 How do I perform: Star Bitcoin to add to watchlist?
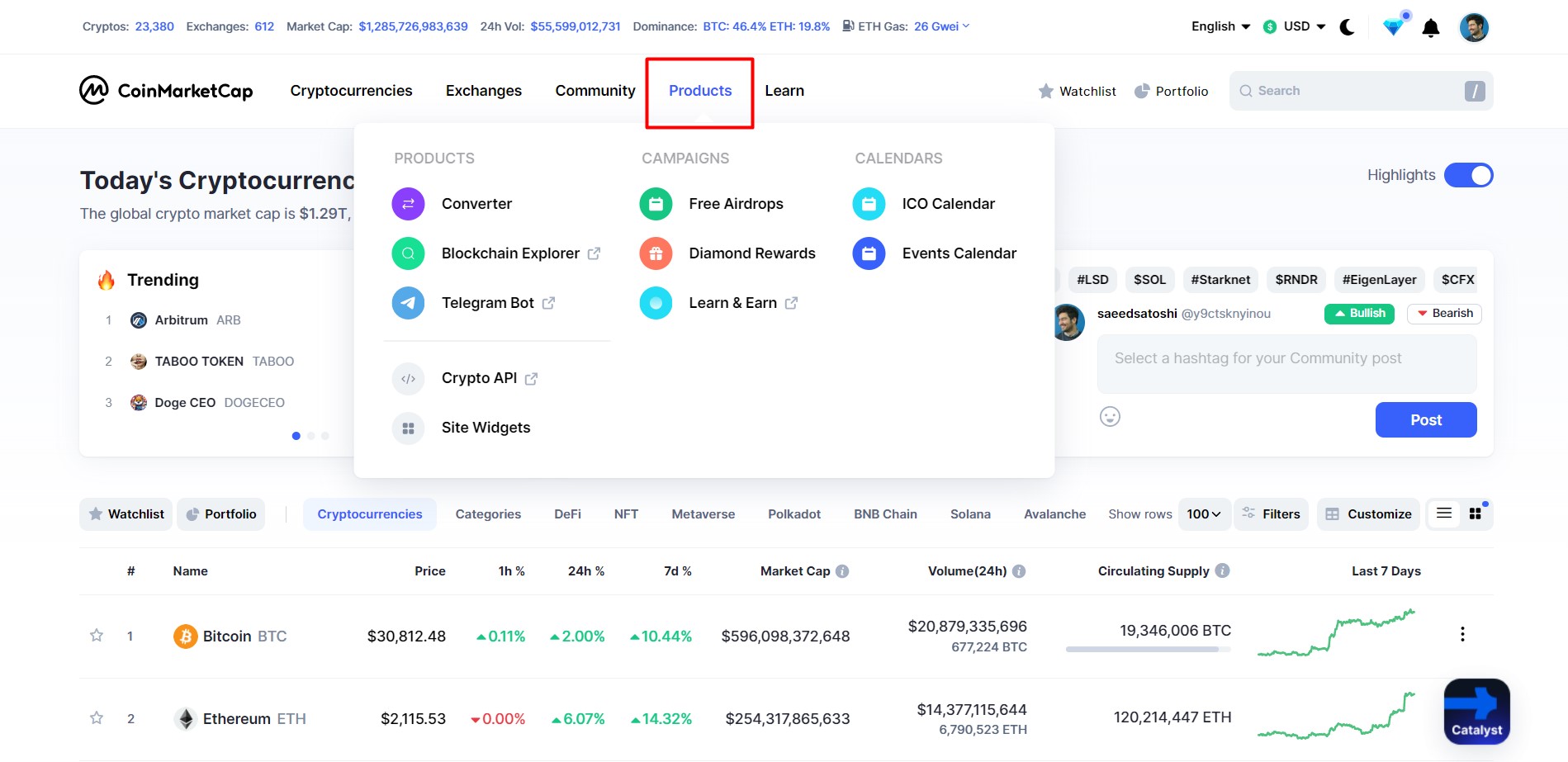point(97,635)
